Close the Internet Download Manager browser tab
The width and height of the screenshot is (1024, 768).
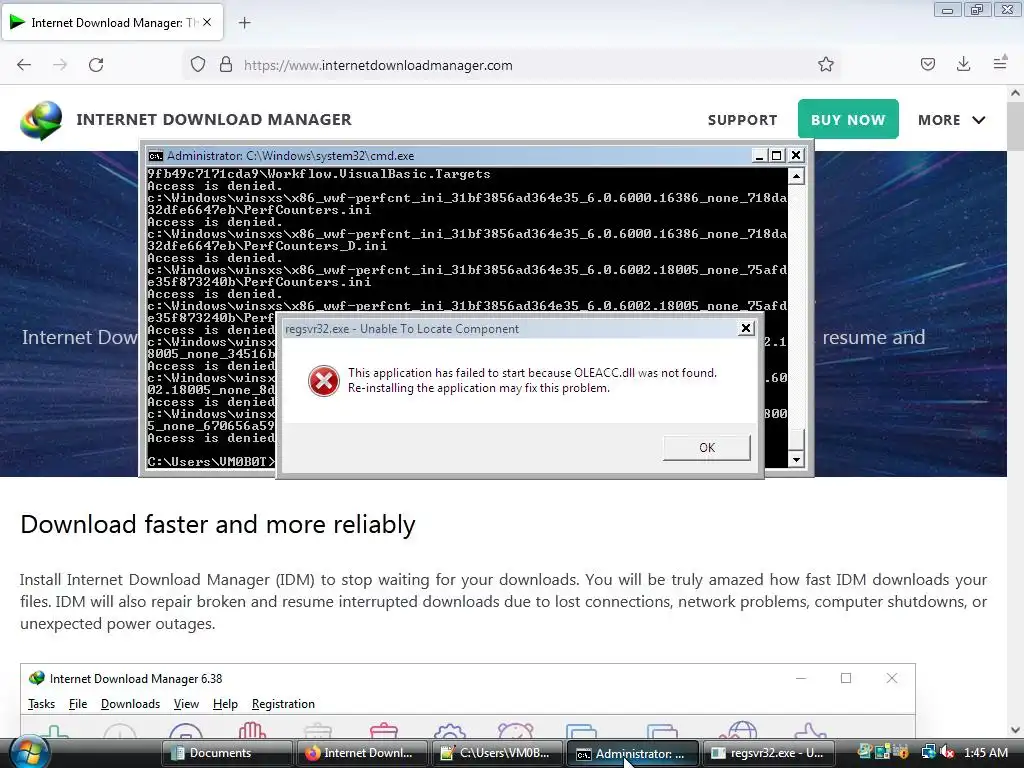click(x=207, y=22)
